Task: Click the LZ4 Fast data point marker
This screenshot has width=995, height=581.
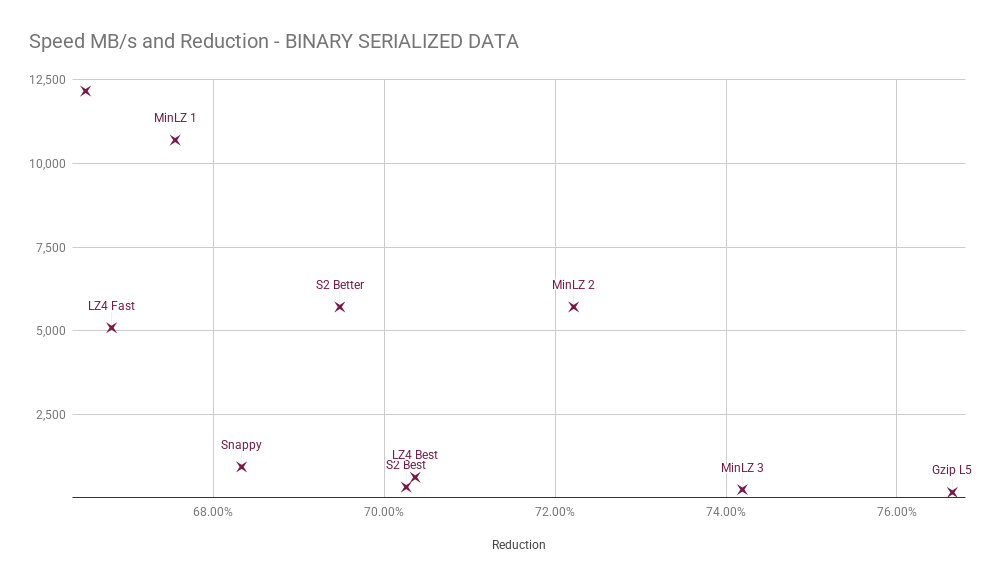Action: point(112,328)
